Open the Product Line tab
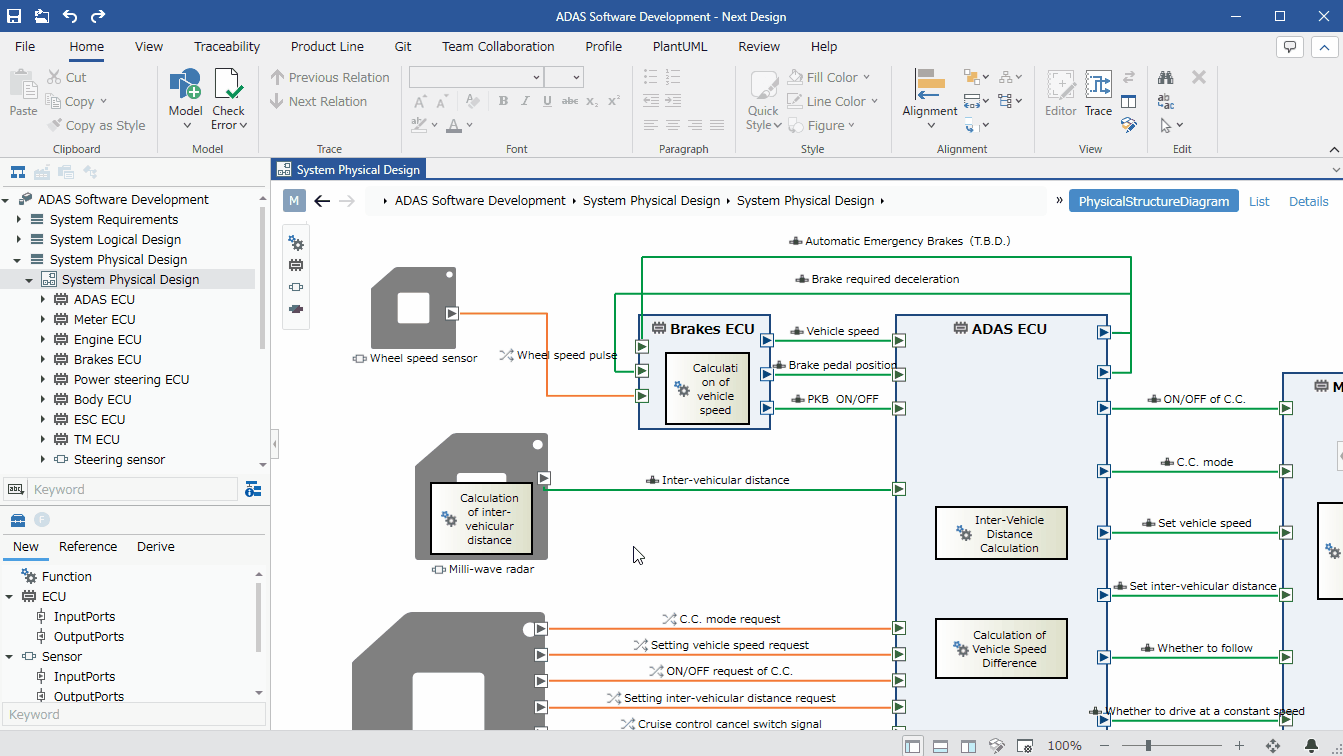Screen dimensions: 1343x756 coord(327,46)
